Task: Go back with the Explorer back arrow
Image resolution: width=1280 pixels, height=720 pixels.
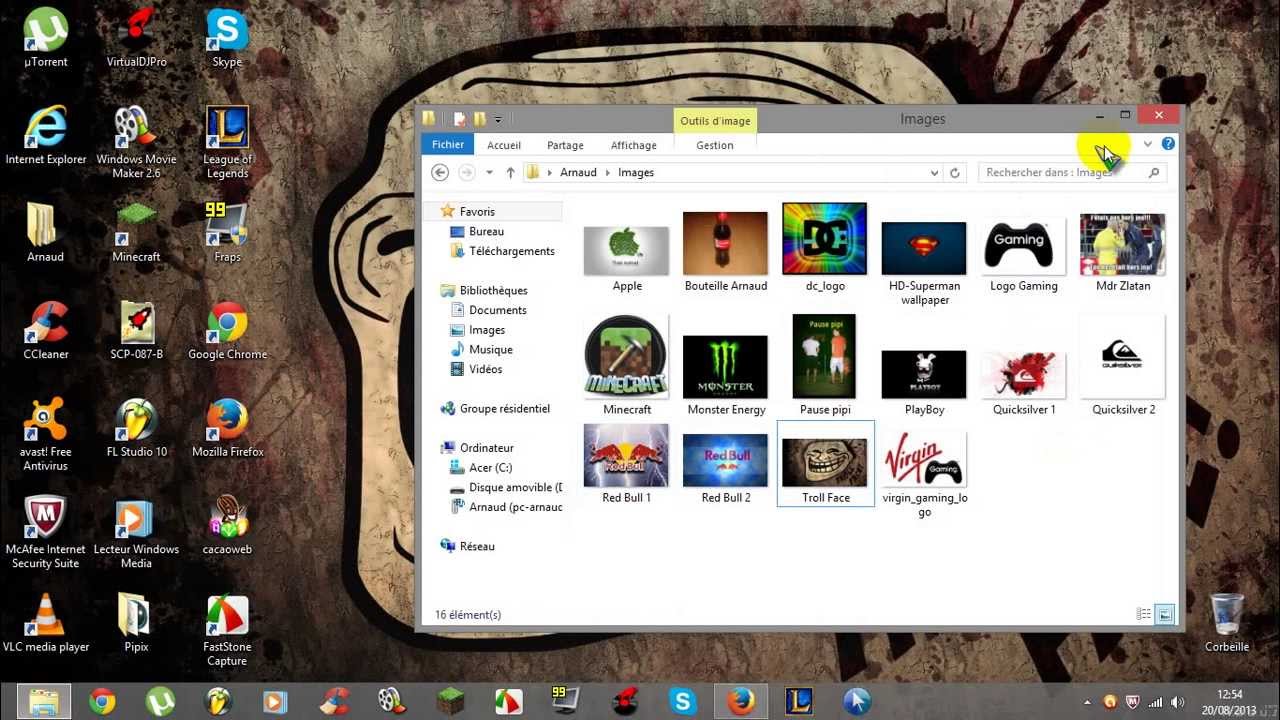Action: pyautogui.click(x=440, y=173)
